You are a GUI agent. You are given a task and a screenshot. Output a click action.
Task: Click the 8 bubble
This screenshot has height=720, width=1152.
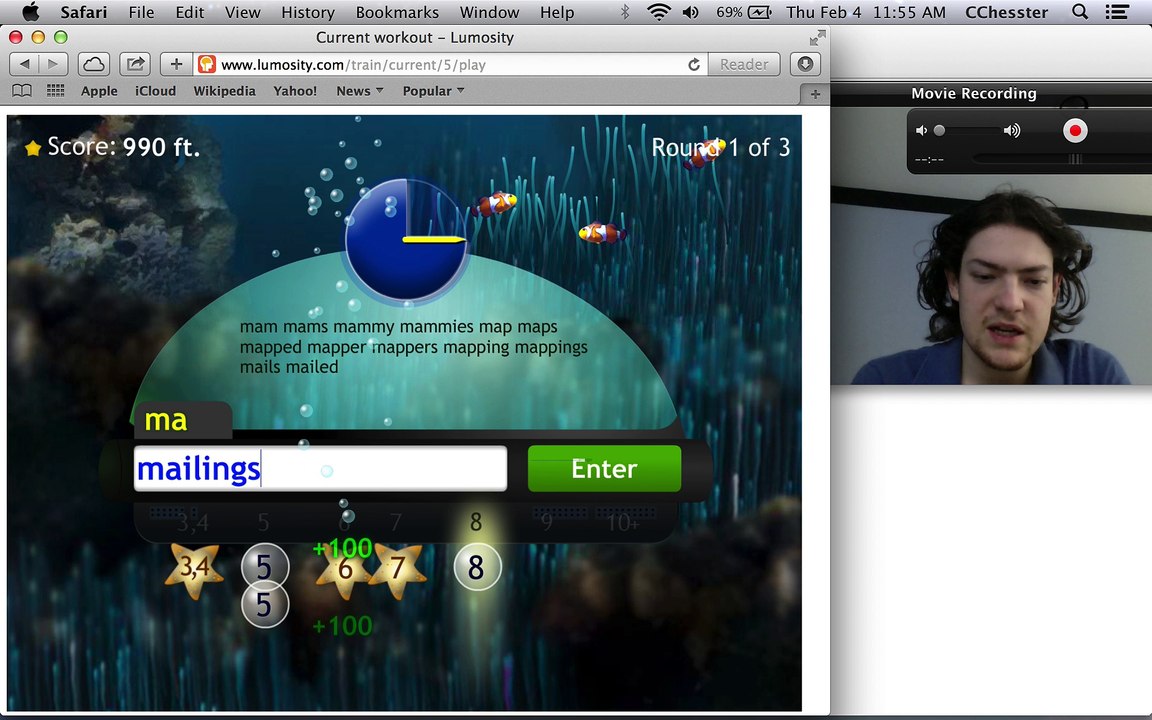tap(477, 567)
